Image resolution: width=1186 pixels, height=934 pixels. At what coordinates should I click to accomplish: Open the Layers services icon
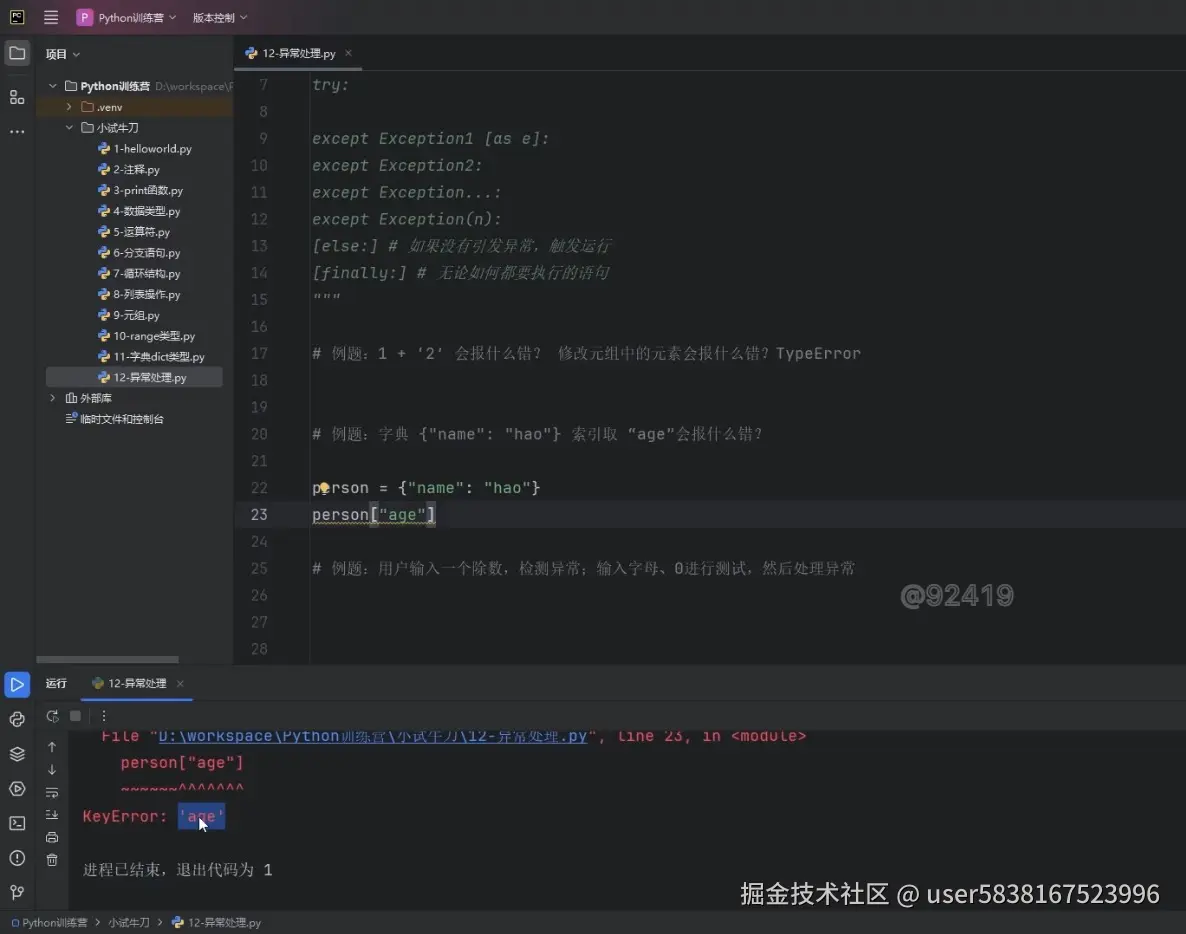[17, 754]
